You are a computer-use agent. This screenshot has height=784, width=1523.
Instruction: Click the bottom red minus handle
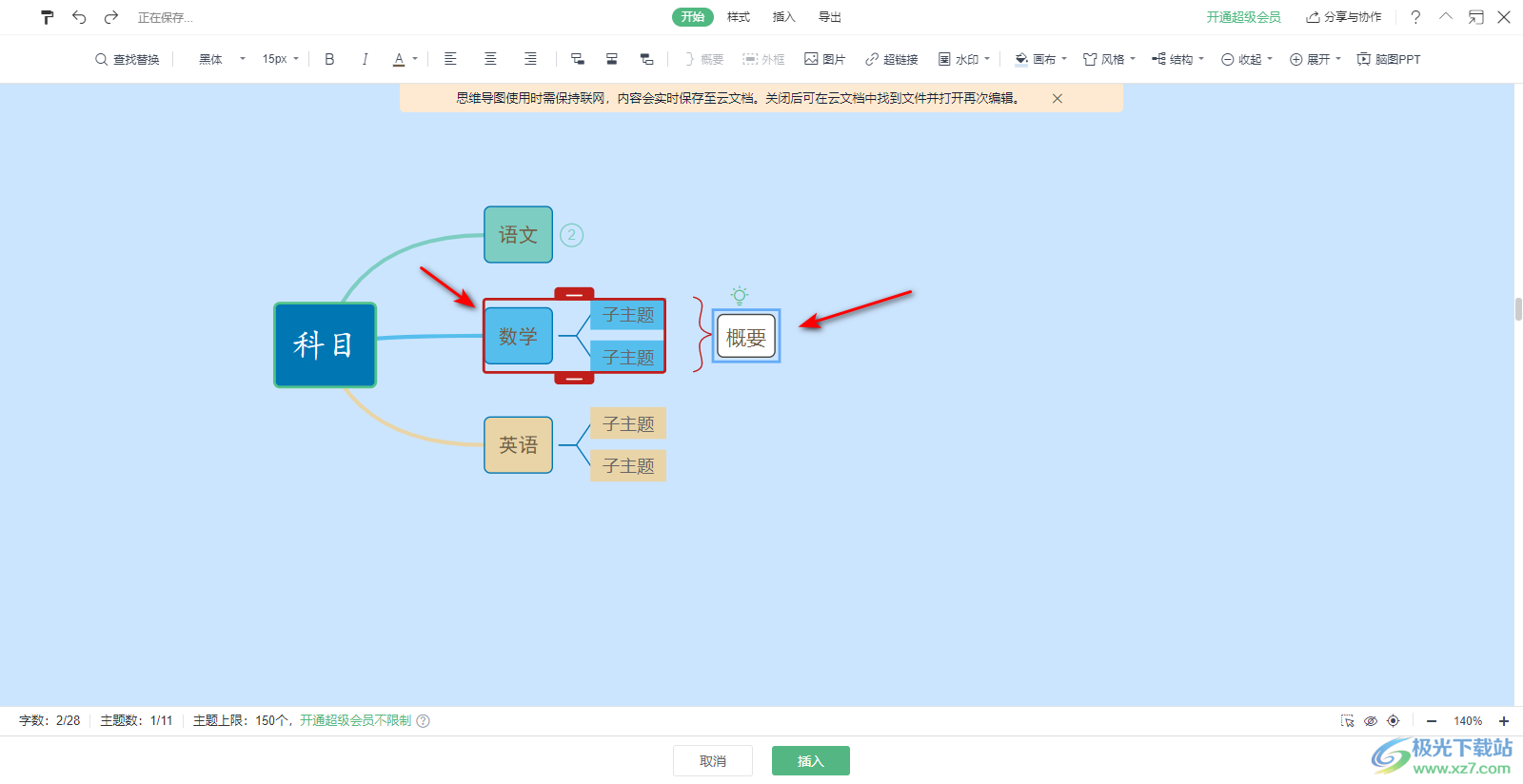574,378
